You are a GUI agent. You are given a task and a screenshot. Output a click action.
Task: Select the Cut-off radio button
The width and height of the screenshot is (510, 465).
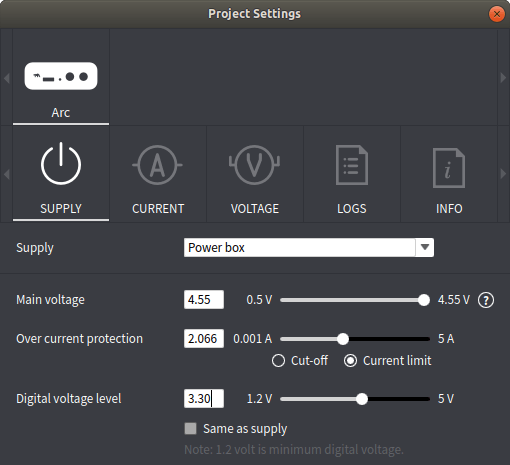(278, 361)
